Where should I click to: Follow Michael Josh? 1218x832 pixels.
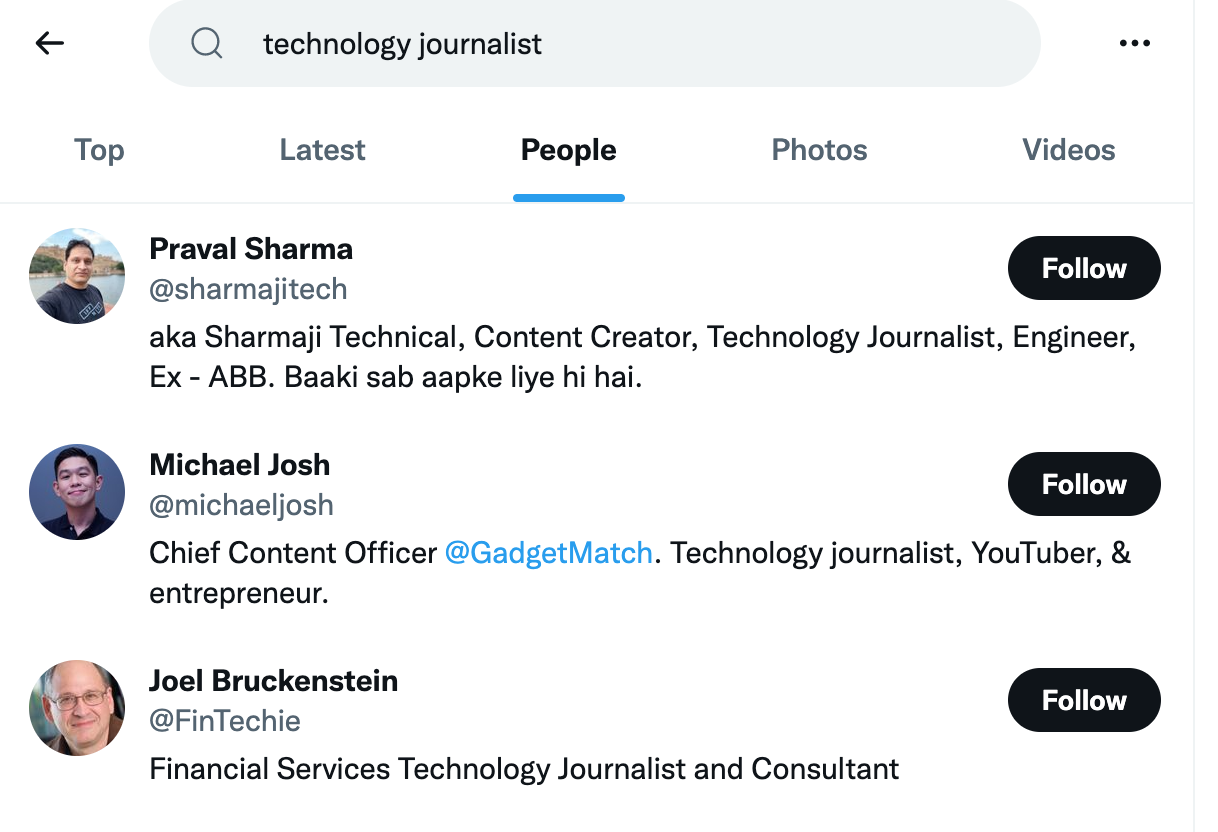click(x=1084, y=484)
